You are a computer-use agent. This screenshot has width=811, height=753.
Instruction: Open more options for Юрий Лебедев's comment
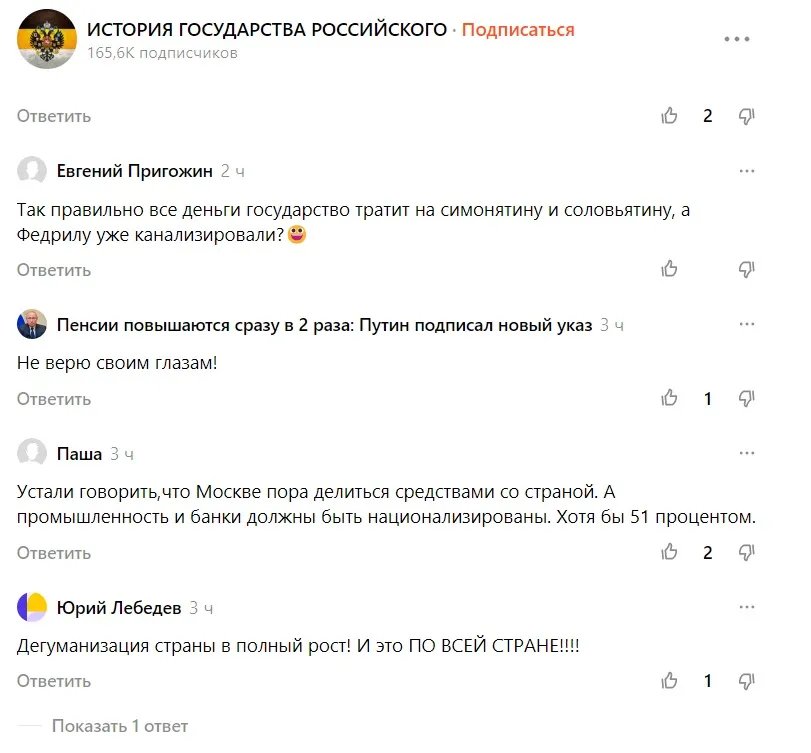coord(746,607)
